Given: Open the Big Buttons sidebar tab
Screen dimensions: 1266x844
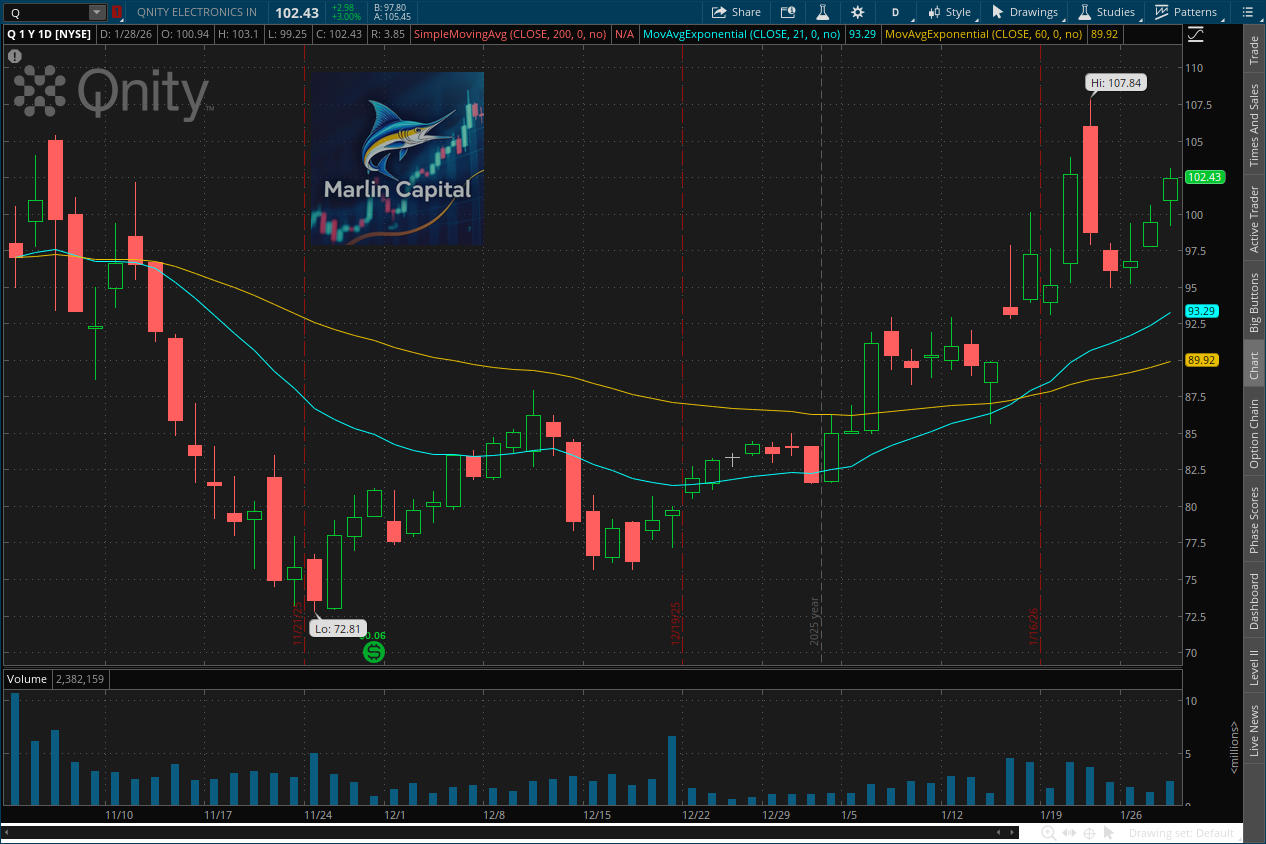Looking at the screenshot, I should coord(1254,303).
